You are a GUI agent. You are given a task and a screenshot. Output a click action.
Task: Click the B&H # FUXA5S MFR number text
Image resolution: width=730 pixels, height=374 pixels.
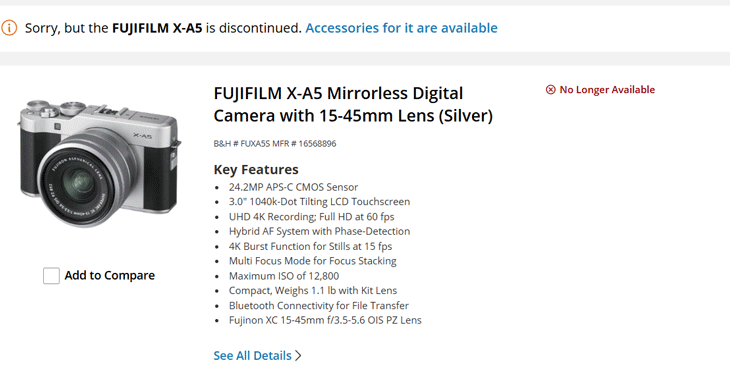coord(275,143)
